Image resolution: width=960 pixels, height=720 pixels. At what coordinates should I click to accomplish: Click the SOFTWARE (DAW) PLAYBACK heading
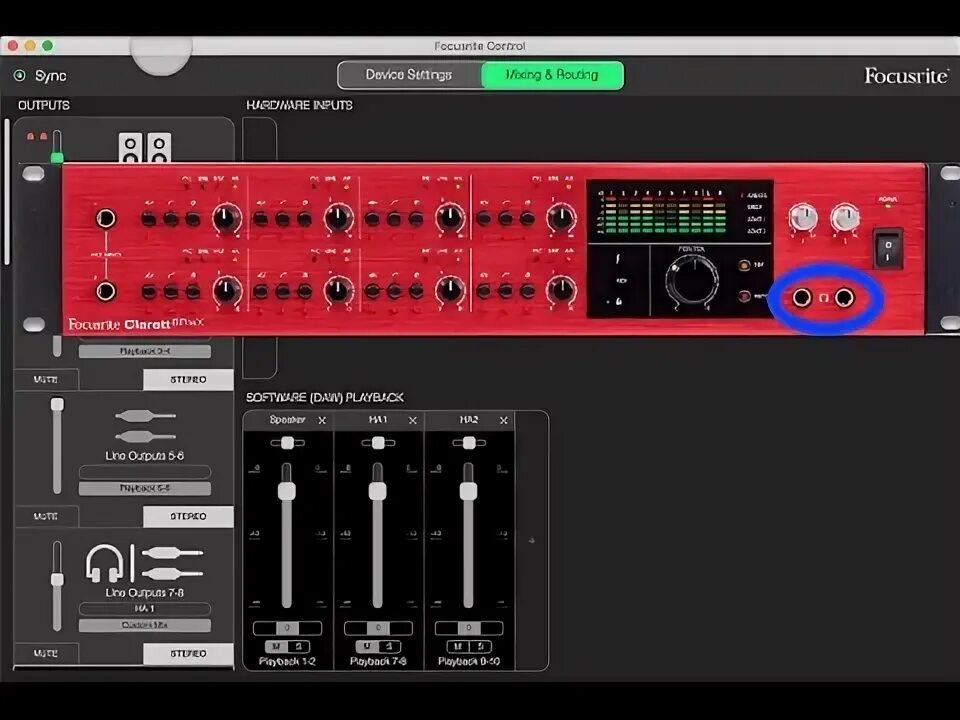324,397
